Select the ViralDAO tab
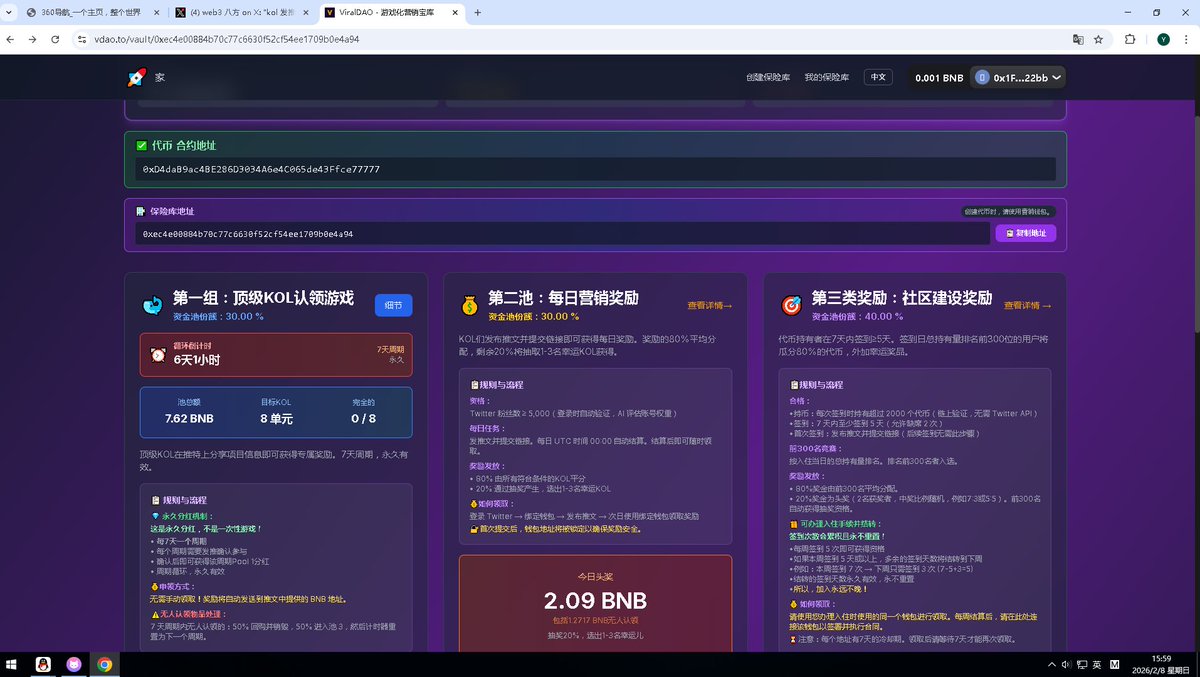 tap(390, 13)
